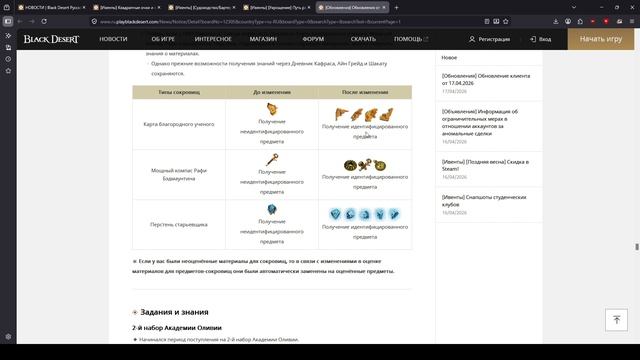Screen dimensions: 640x360
Task: Click the old antiquarian ring item icon
Action: tap(272, 209)
